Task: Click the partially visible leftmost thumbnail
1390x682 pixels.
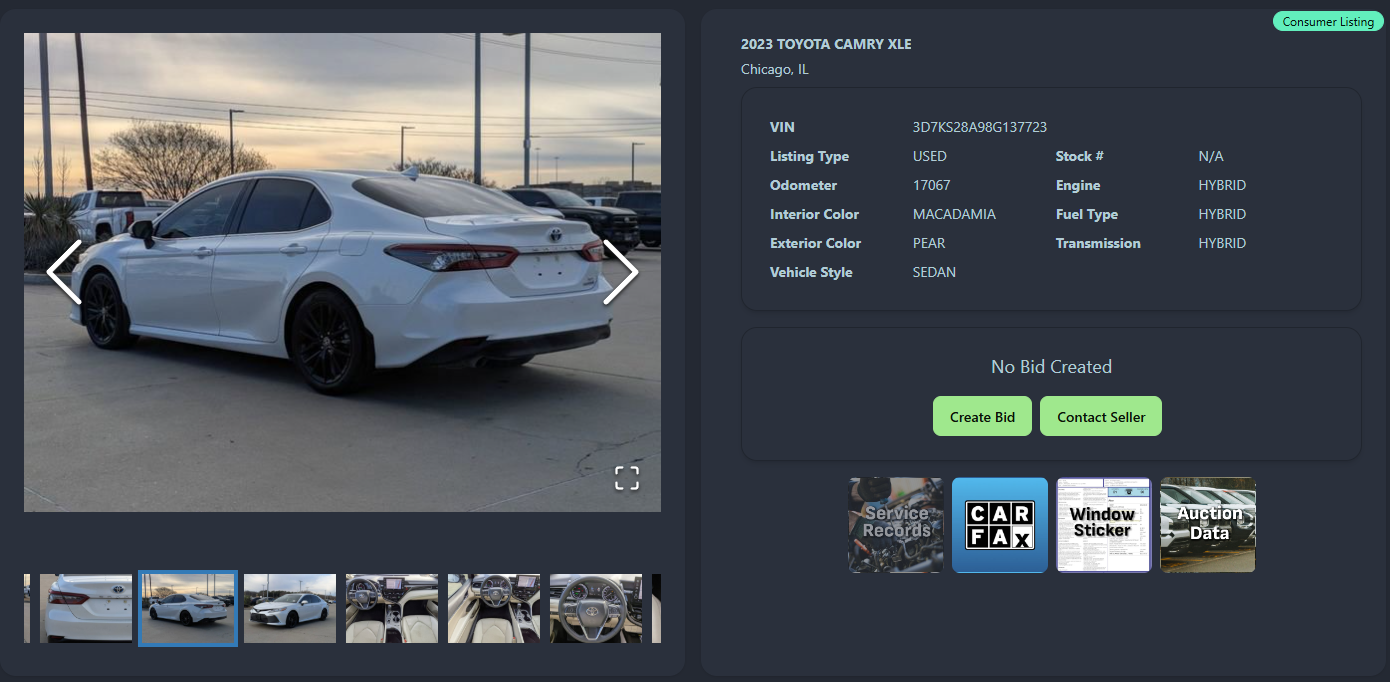Action: [27, 608]
